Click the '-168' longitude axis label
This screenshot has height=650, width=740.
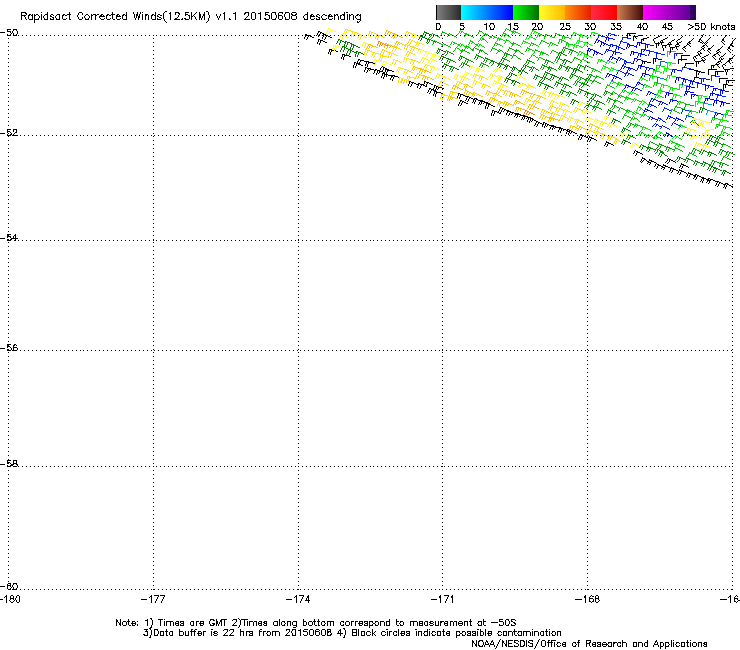coord(588,599)
